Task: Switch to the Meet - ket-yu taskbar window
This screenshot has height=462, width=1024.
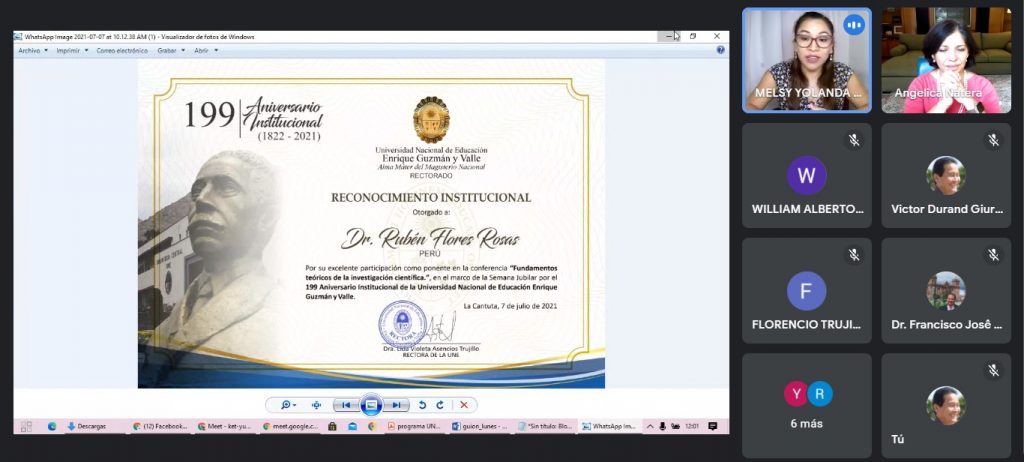Action: [225, 426]
